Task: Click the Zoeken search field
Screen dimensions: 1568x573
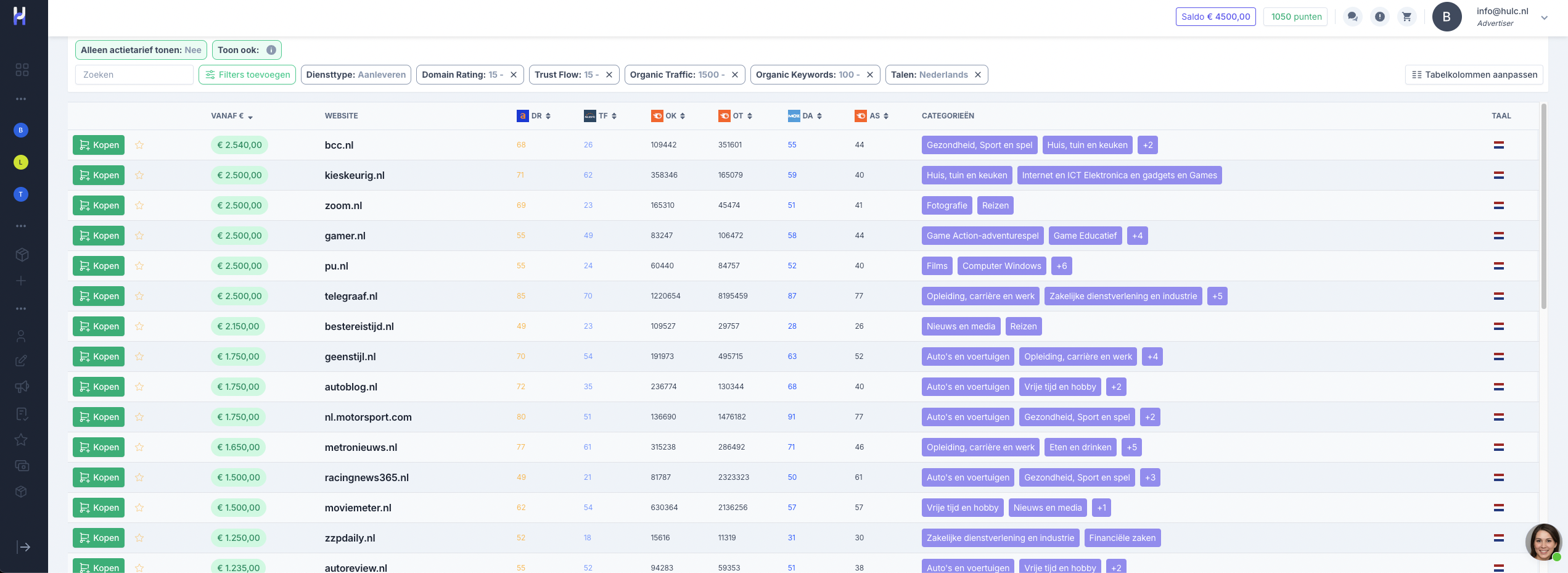Action: point(134,75)
